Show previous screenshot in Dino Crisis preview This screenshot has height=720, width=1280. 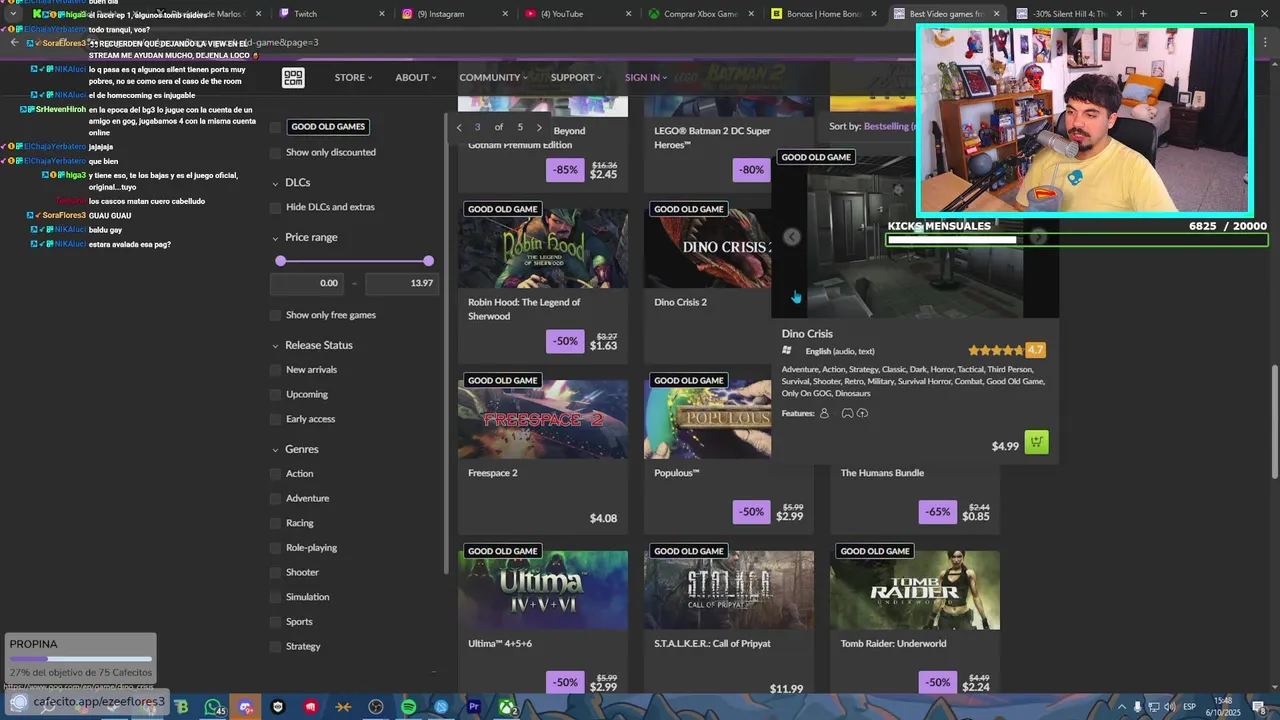pos(791,237)
